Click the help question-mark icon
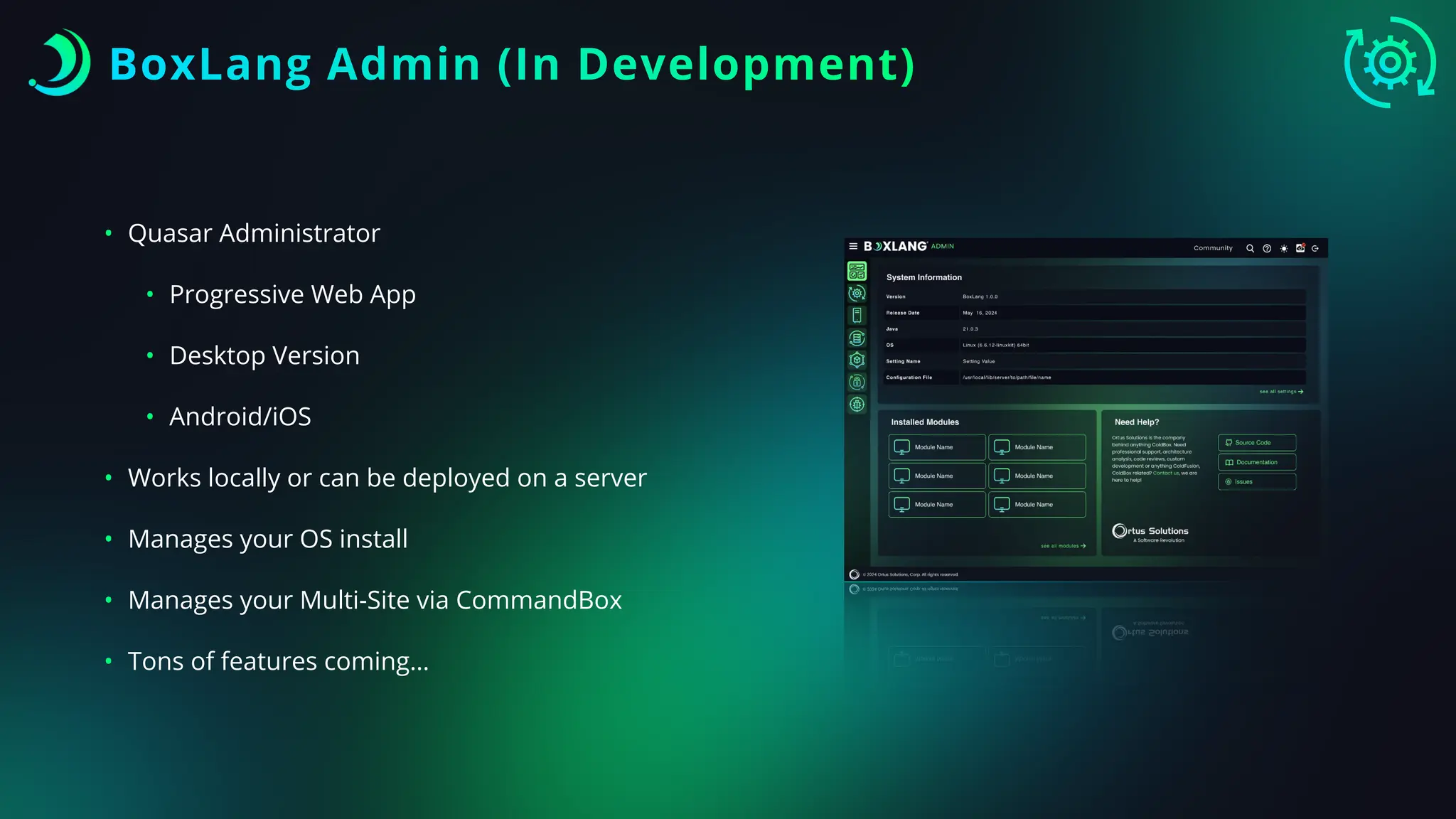The width and height of the screenshot is (1456, 819). pyautogui.click(x=1267, y=248)
